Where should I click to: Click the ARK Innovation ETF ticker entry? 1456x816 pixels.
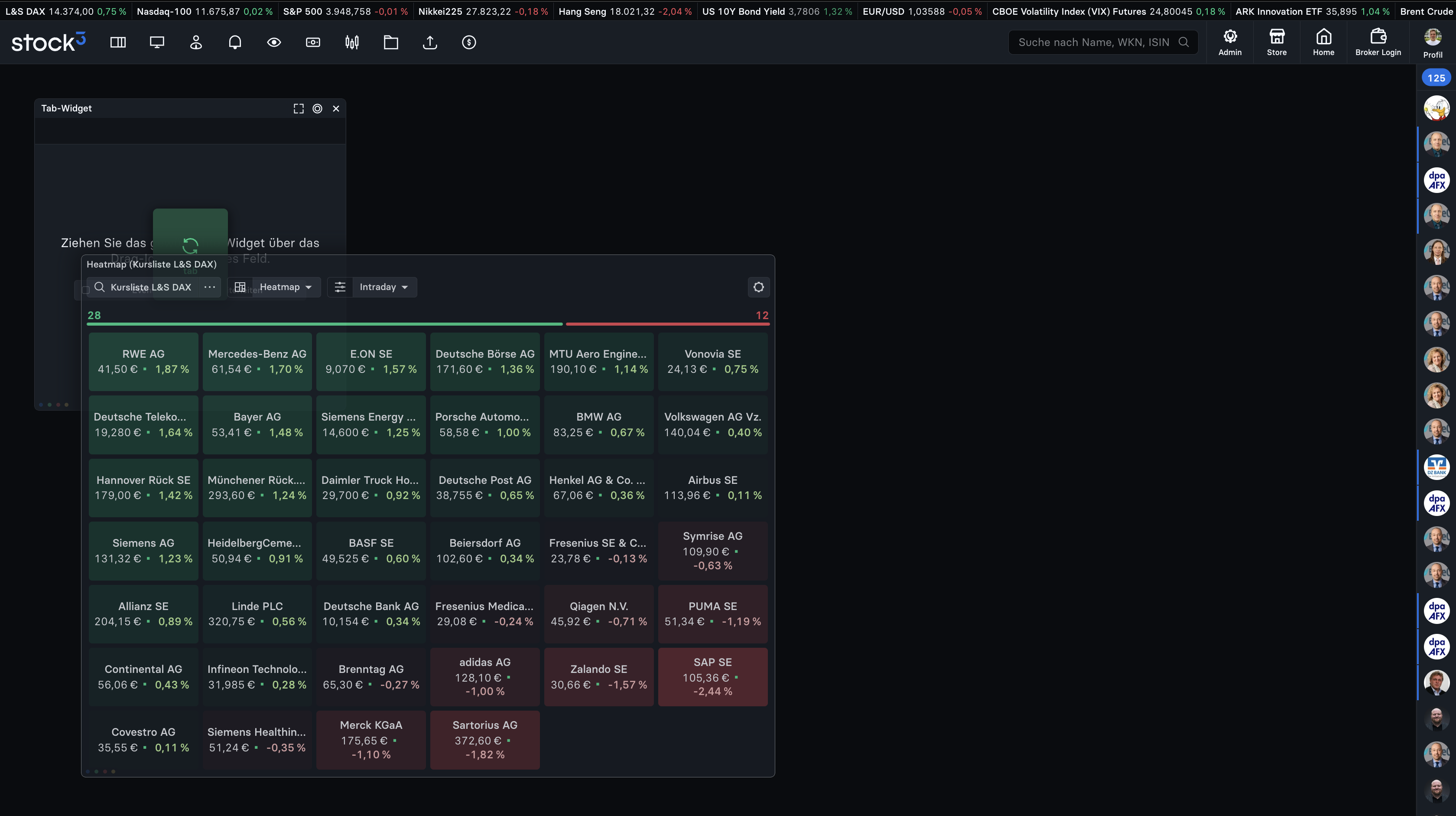tap(1313, 11)
